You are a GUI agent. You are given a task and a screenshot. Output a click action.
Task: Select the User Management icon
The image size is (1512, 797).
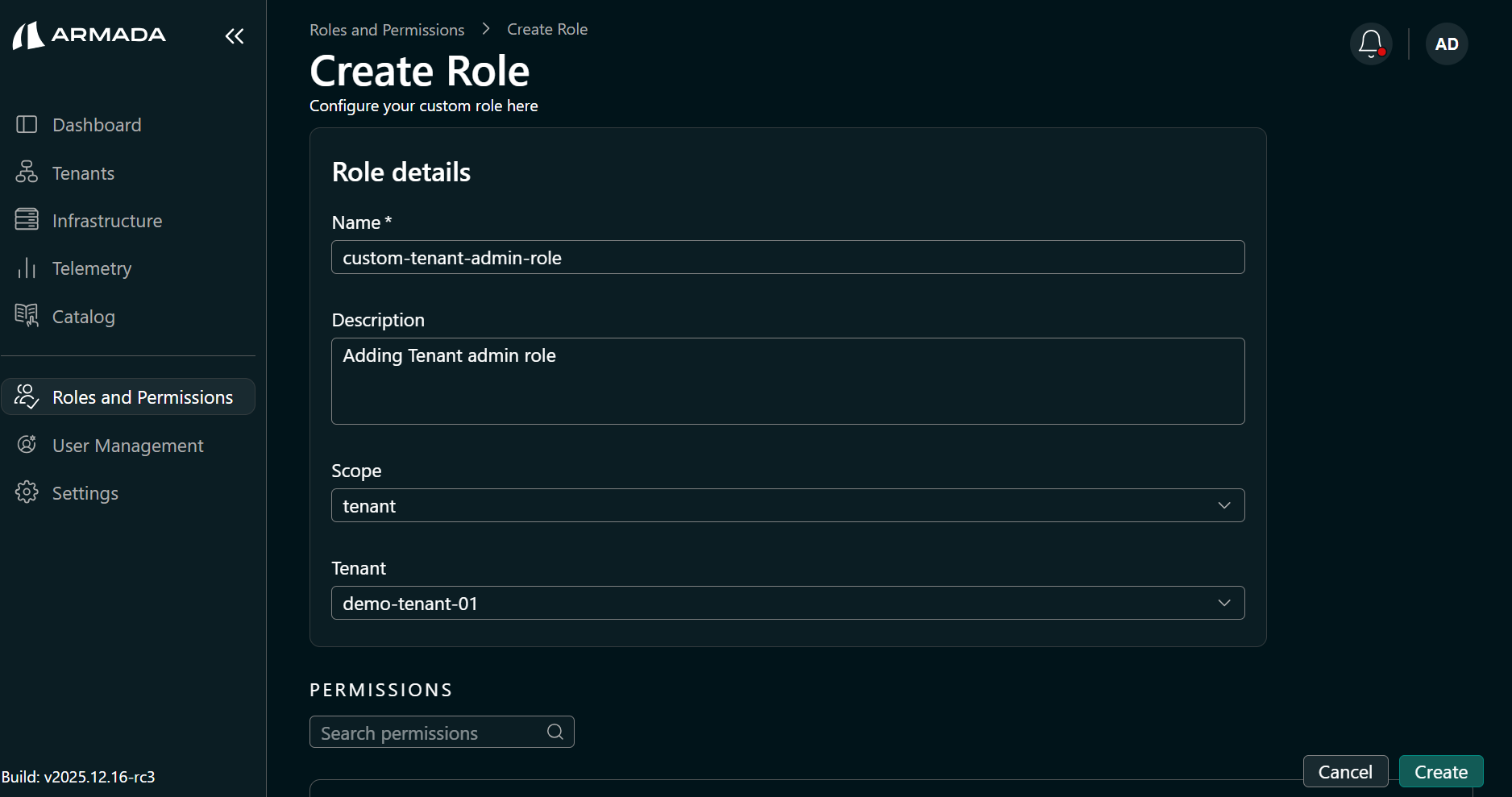click(27, 445)
